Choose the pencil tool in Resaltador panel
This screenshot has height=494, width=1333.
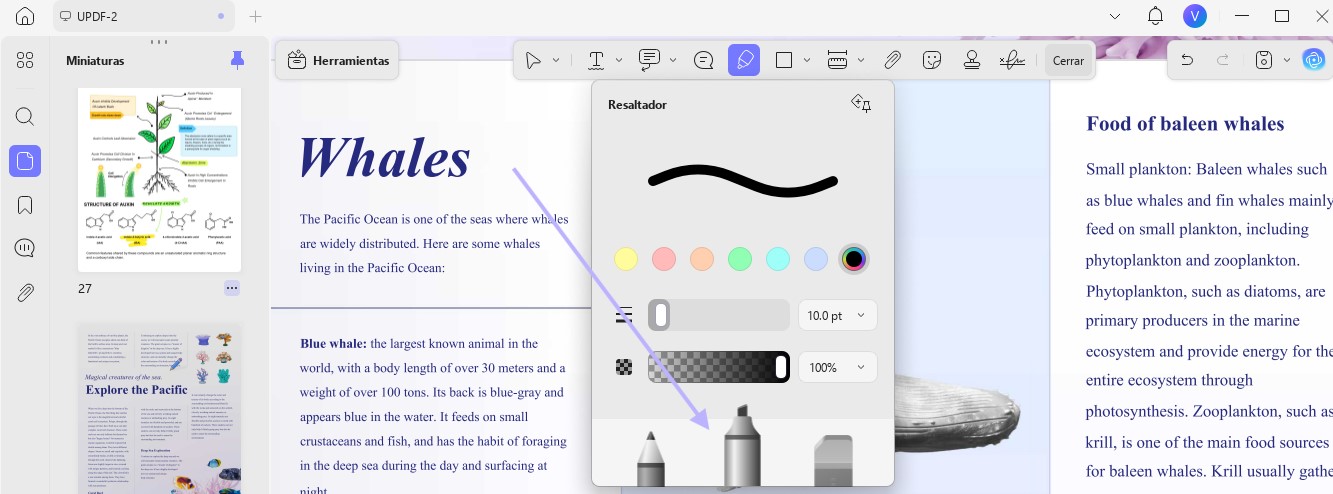(651, 458)
